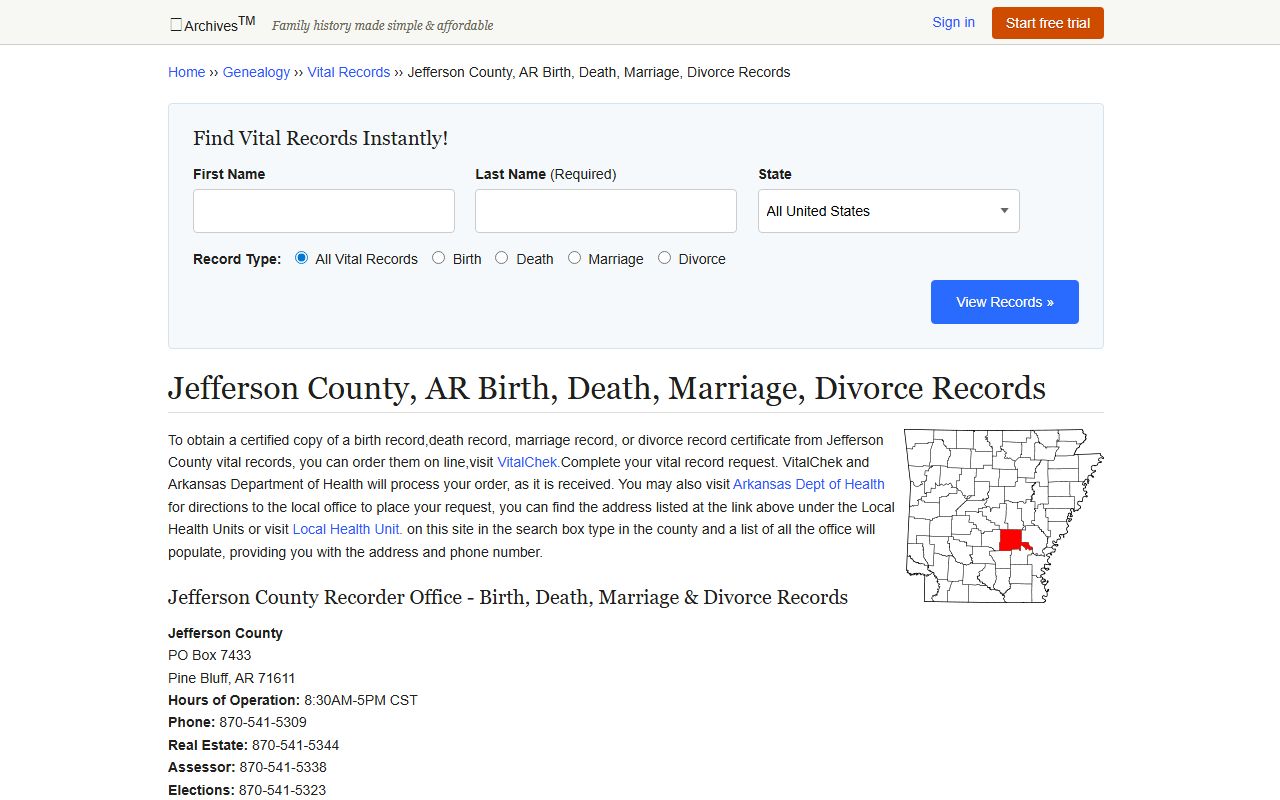
Task: Click the Real Estate 870-541-5344 line
Action: click(x=254, y=745)
